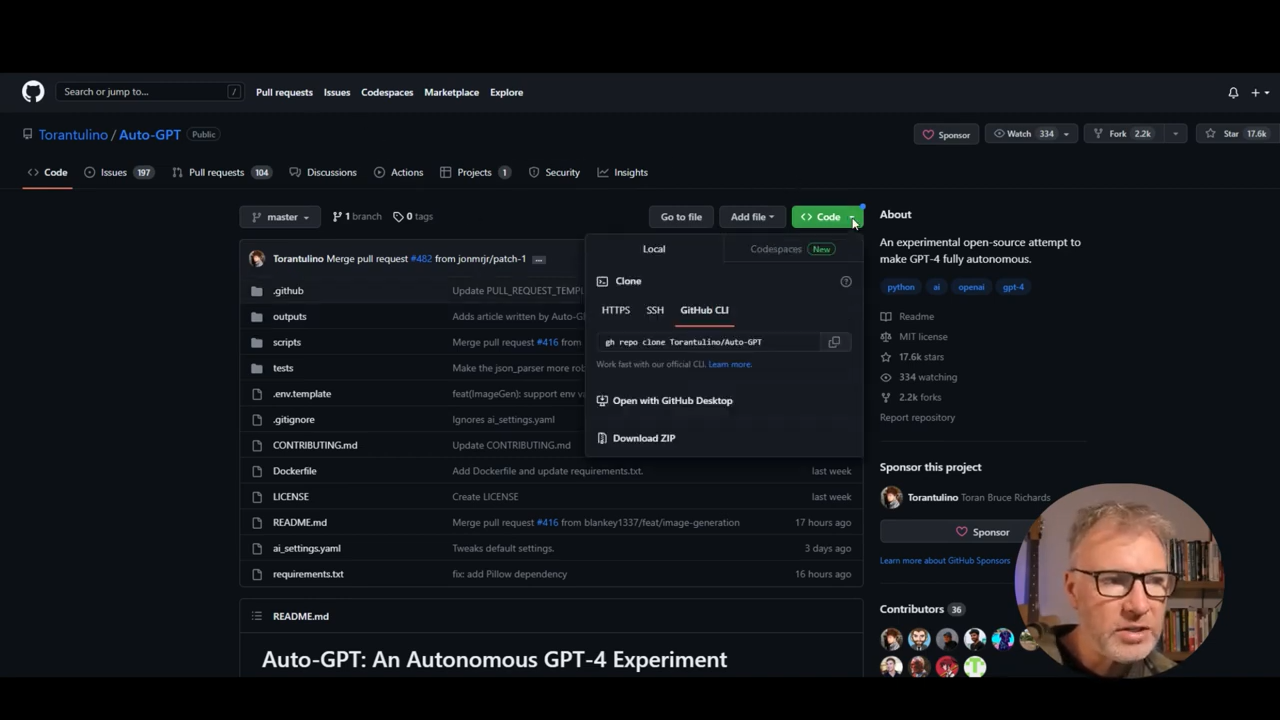The image size is (1280, 720).
Task: Switch to the HTTPS clone tab
Action: pyautogui.click(x=616, y=310)
